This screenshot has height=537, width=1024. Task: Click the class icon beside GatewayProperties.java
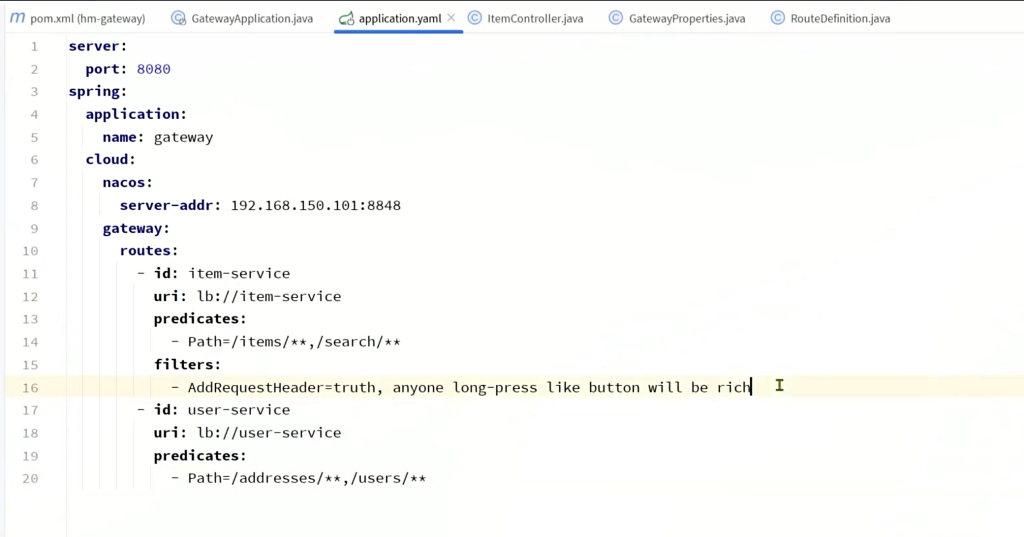click(x=616, y=18)
